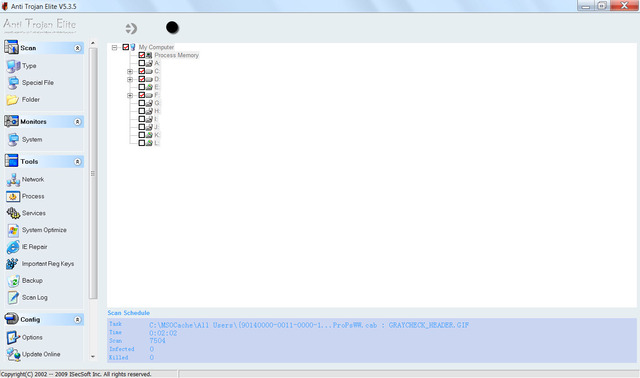Click the Config section header icon

[11, 319]
